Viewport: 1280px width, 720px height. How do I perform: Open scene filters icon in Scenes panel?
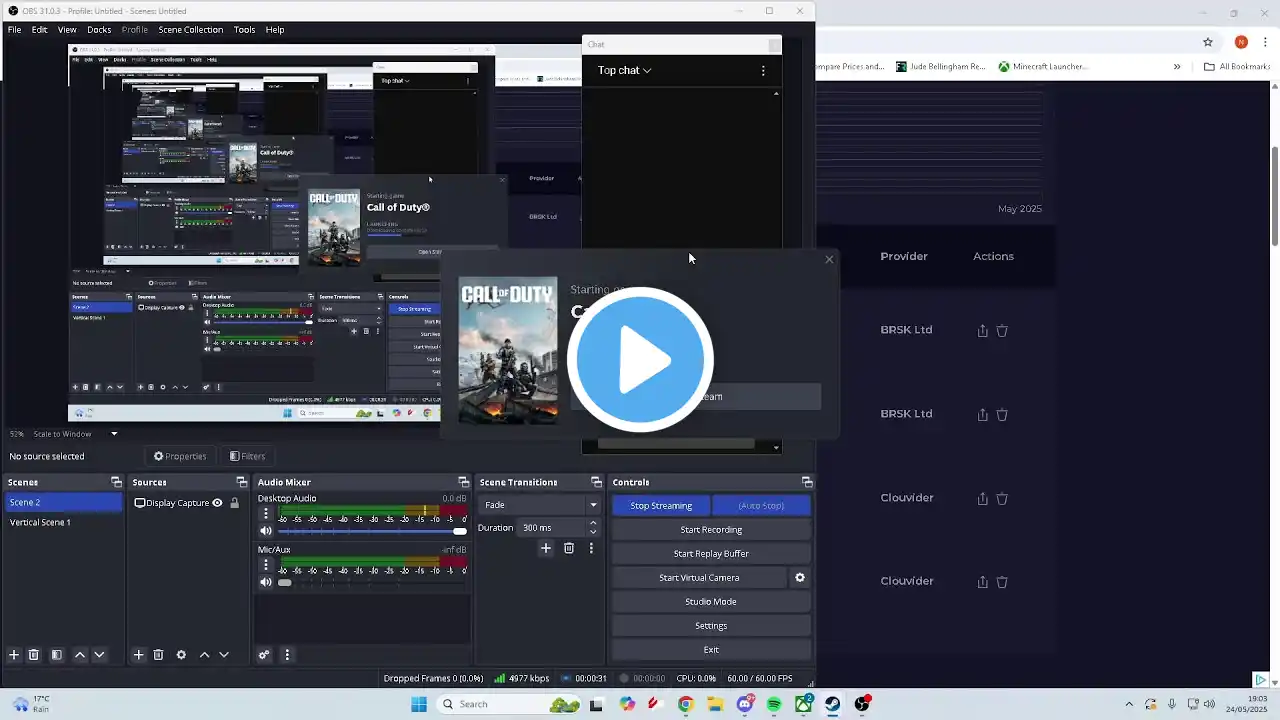click(x=56, y=655)
